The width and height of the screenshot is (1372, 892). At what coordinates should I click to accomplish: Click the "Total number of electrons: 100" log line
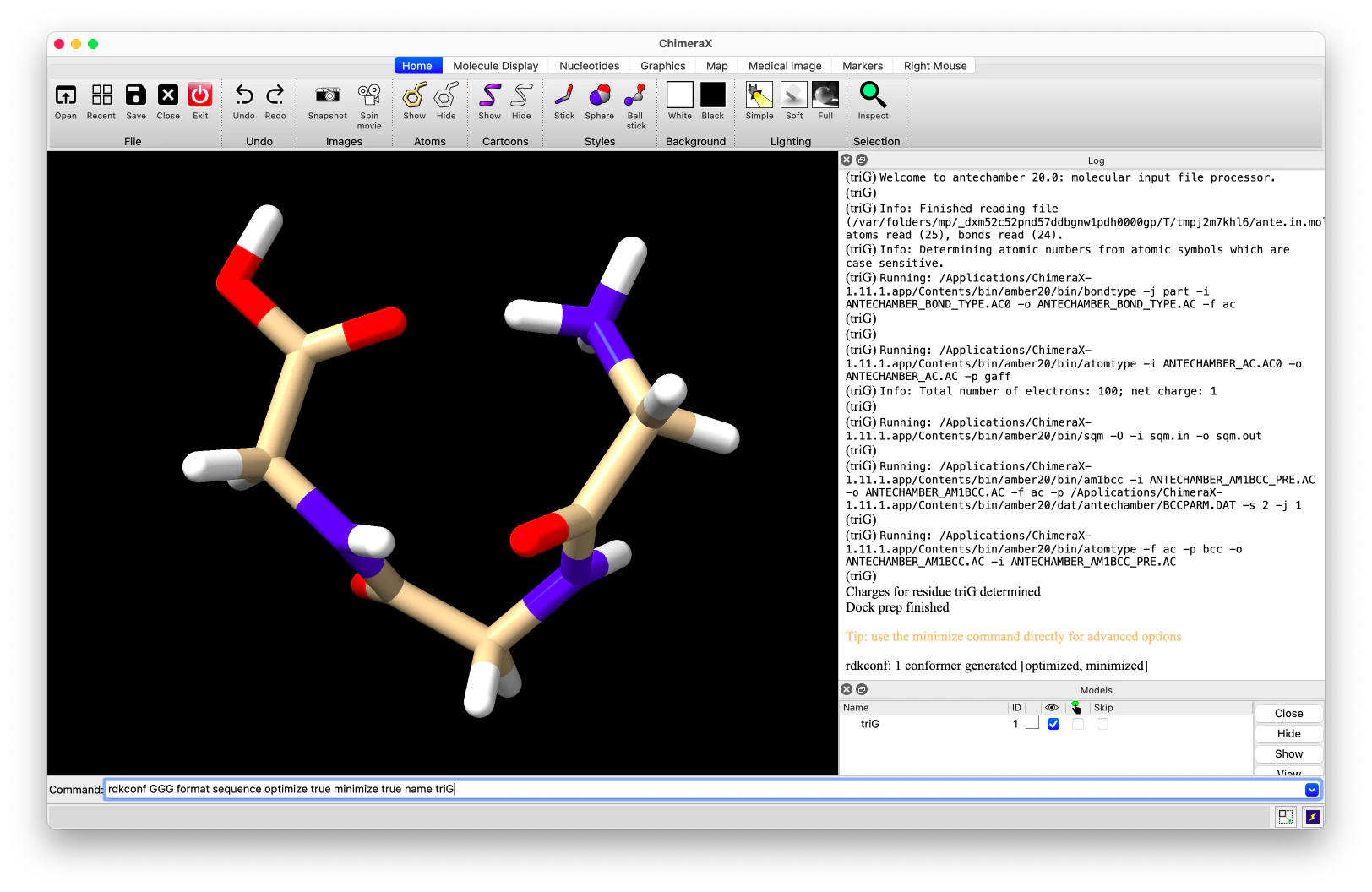click(x=1032, y=391)
